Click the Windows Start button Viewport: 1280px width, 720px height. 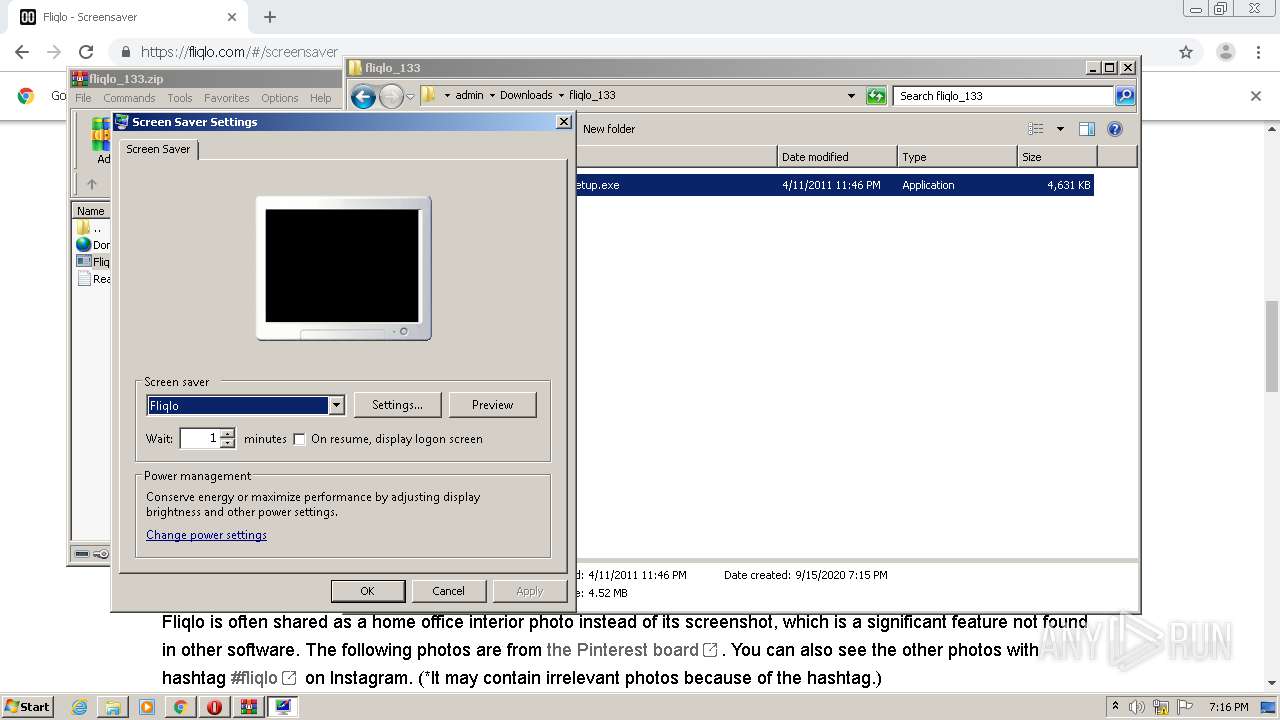[28, 707]
